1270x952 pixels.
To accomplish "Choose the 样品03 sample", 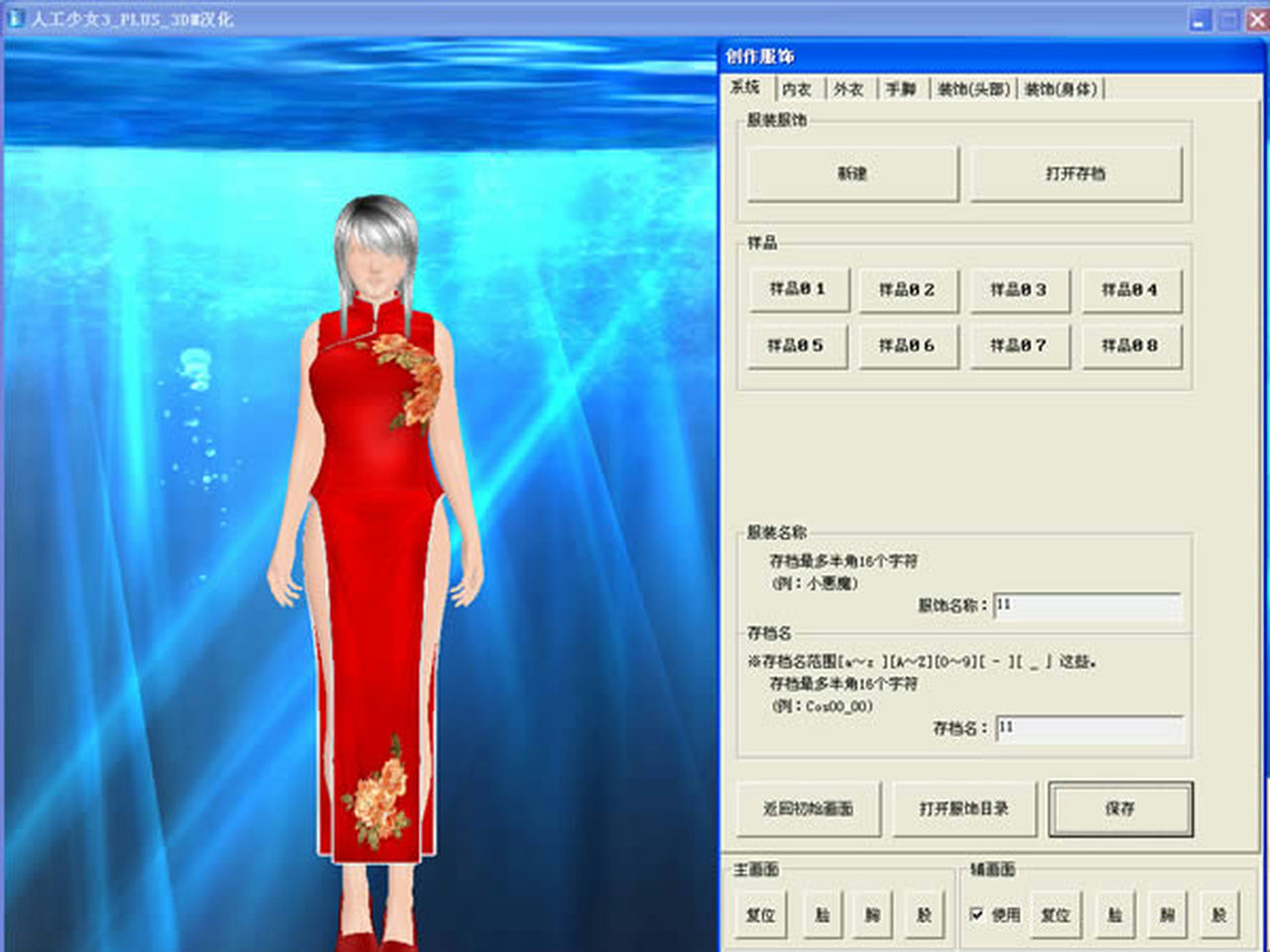I will coord(1019,290).
